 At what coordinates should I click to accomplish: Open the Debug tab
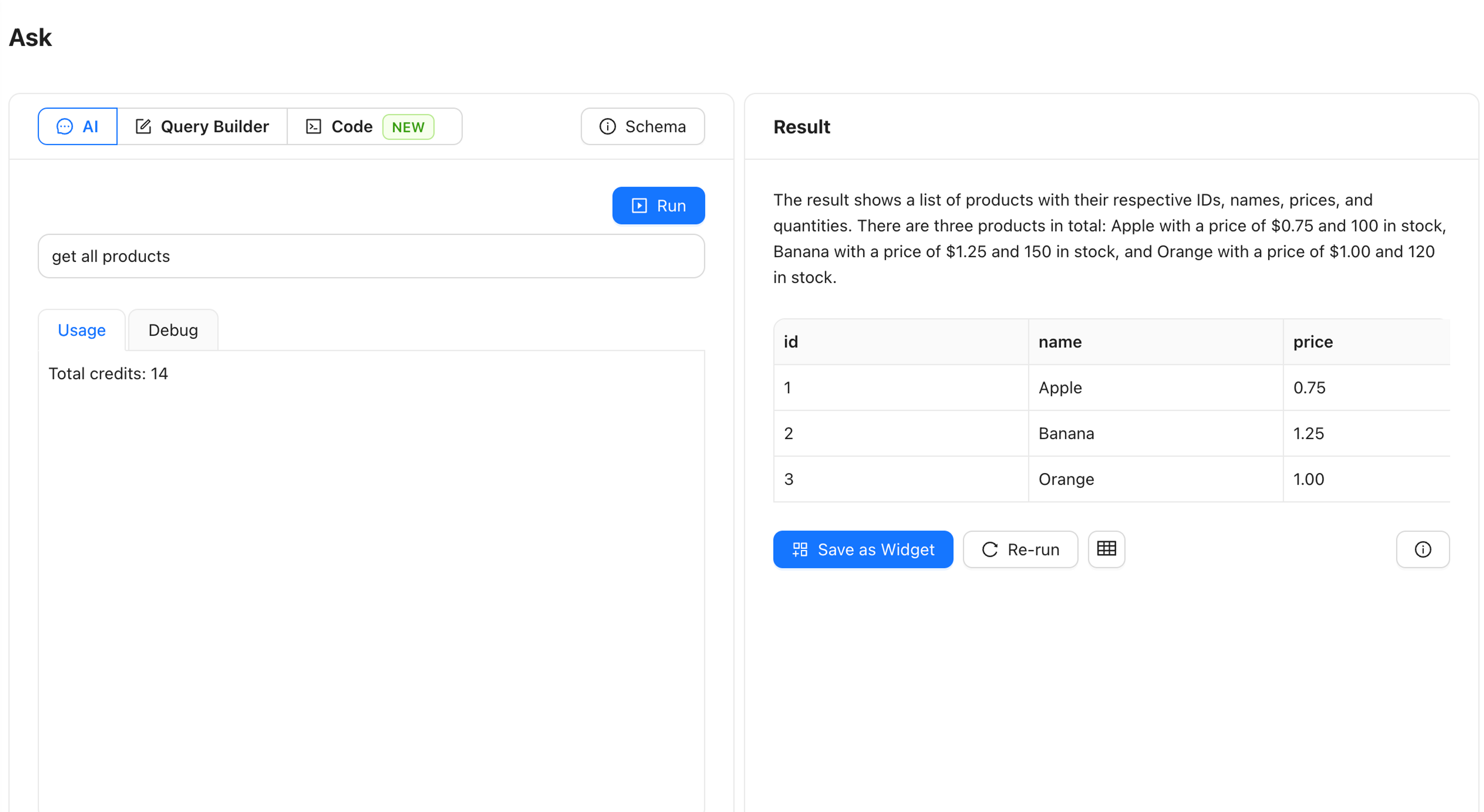point(173,330)
